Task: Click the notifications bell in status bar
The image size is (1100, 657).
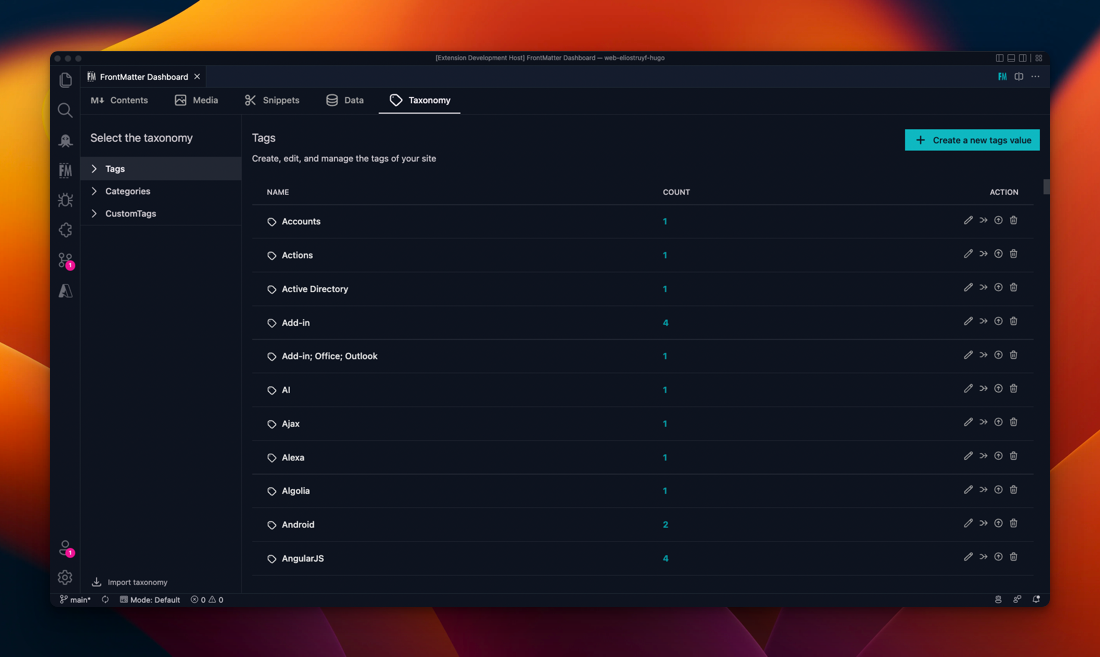Action: (x=1036, y=600)
